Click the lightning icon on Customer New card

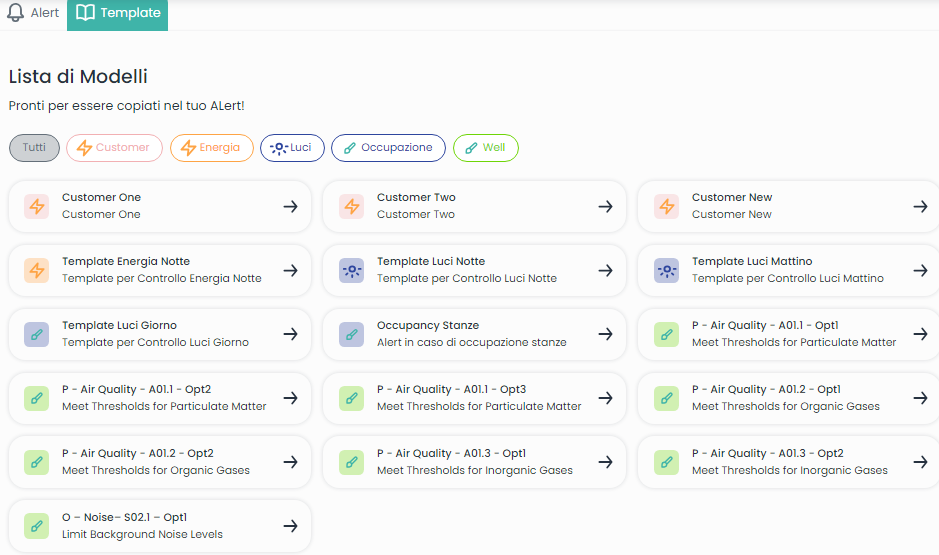coord(667,206)
